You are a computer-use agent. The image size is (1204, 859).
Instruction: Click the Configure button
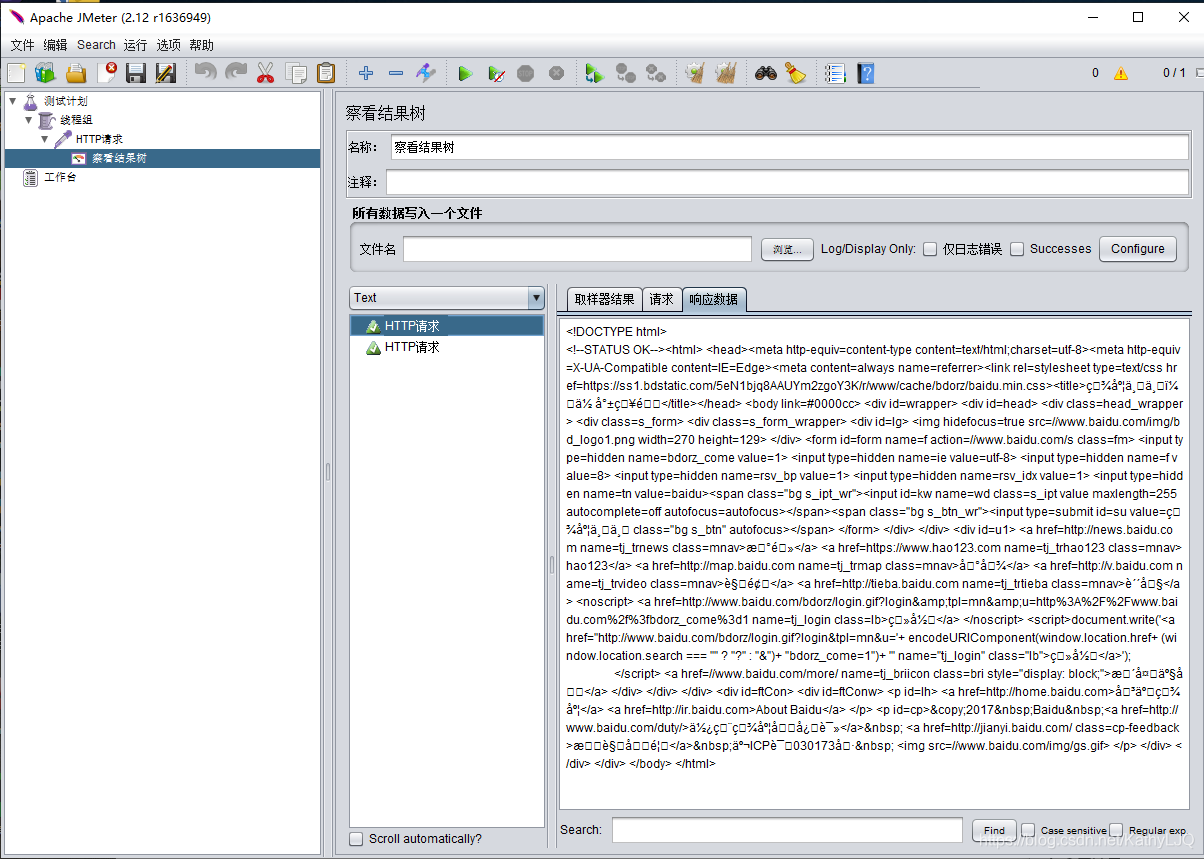pyautogui.click(x=1138, y=249)
